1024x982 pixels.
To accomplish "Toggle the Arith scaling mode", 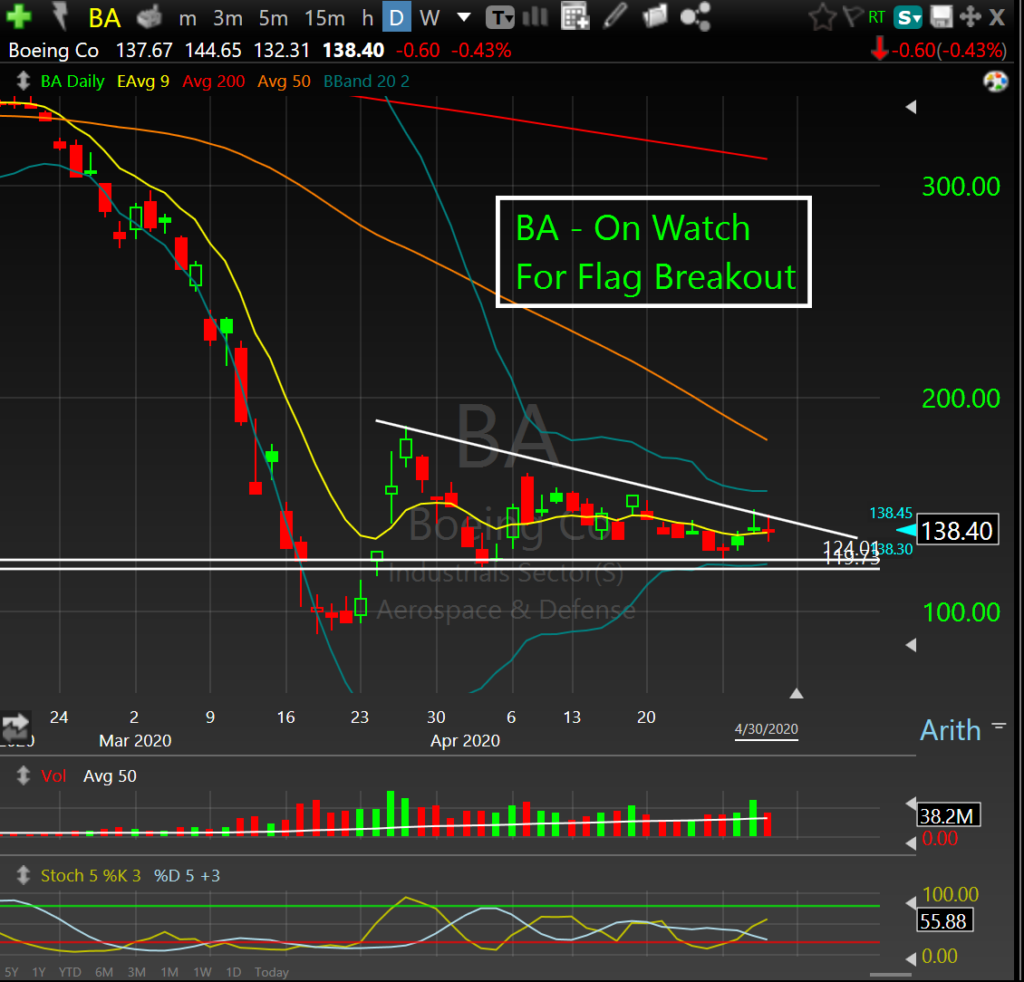I will 950,730.
